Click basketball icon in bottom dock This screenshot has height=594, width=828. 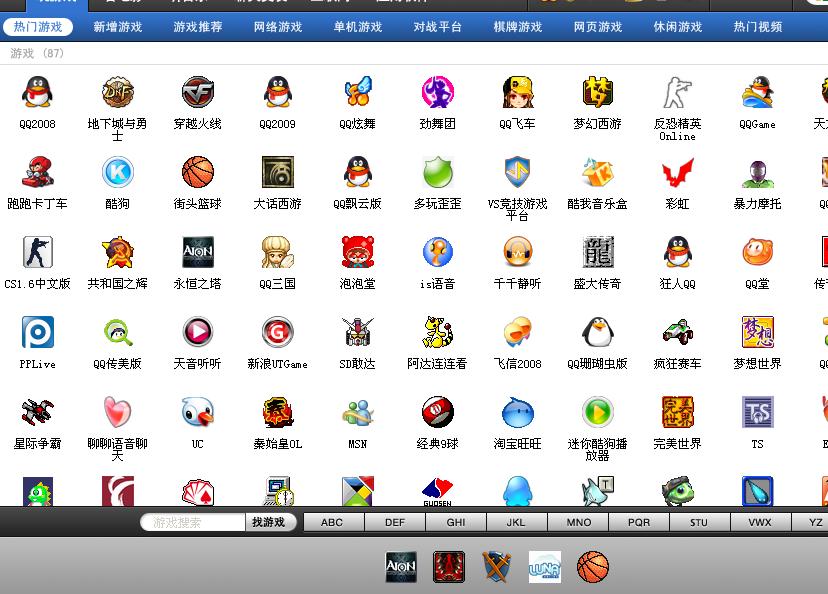click(x=593, y=567)
